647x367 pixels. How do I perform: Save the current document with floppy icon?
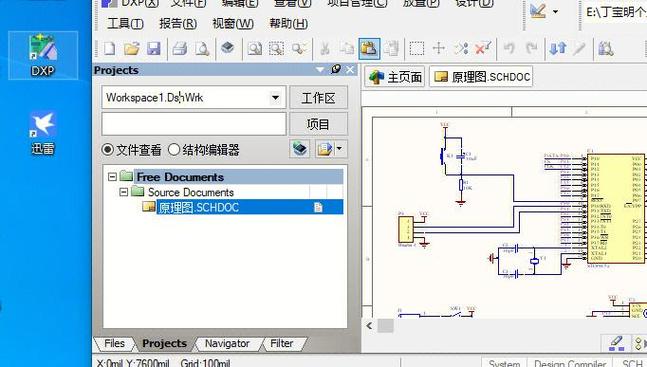point(153,49)
